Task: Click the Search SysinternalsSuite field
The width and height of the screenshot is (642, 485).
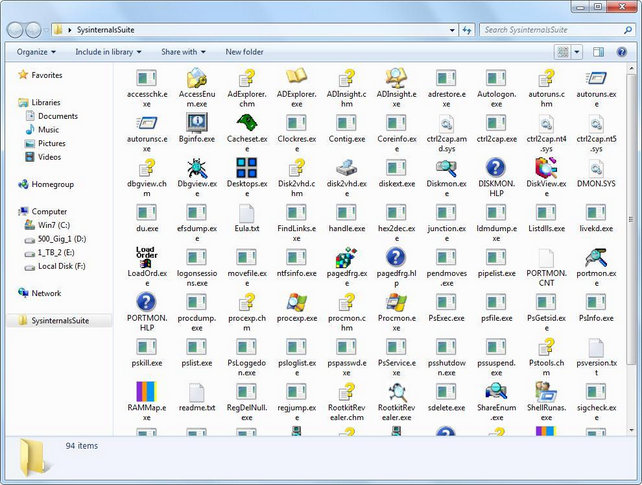Action: tap(555, 30)
